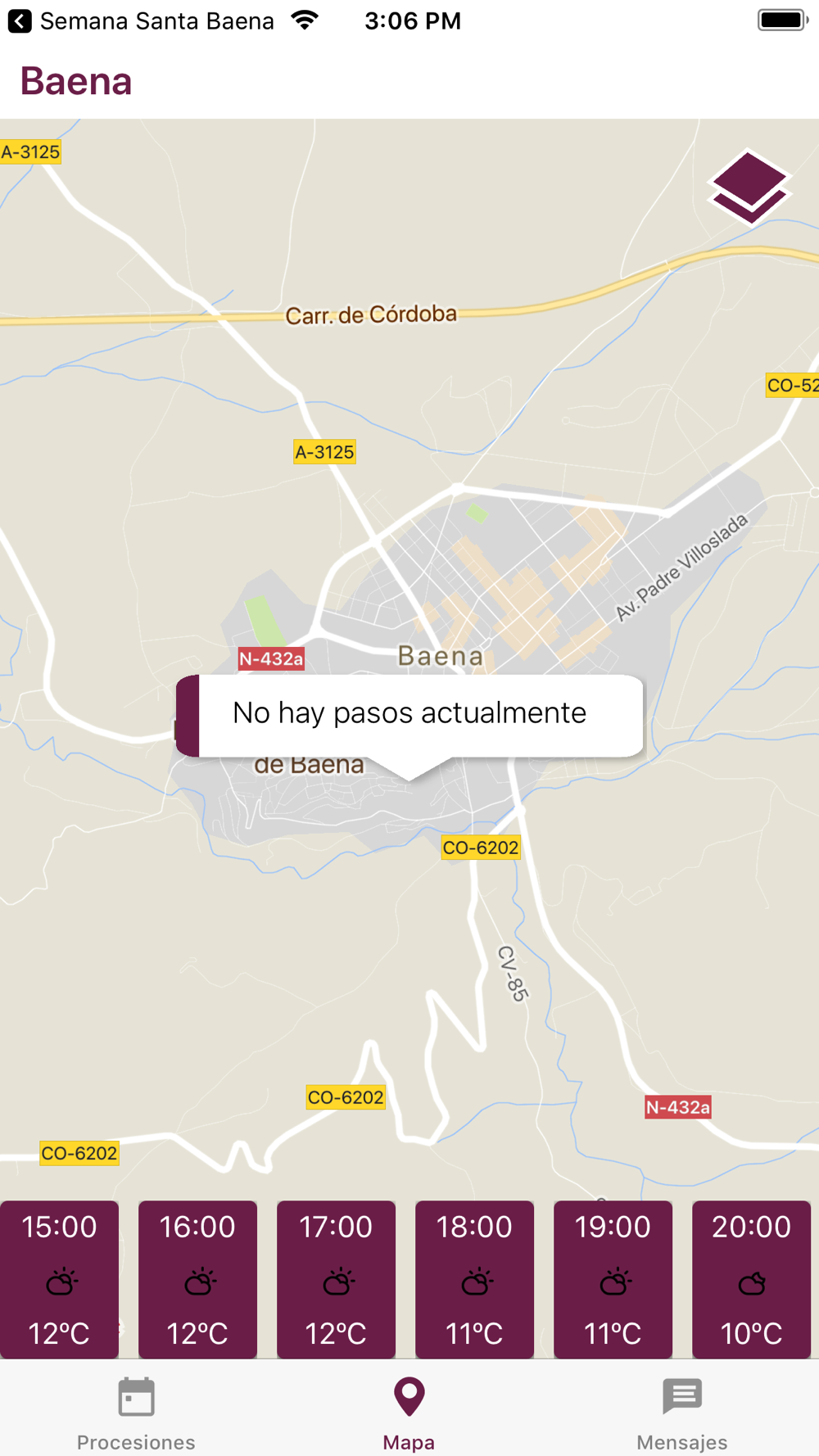This screenshot has height=1456, width=819.
Task: Click the CV-85 road label
Action: [513, 973]
